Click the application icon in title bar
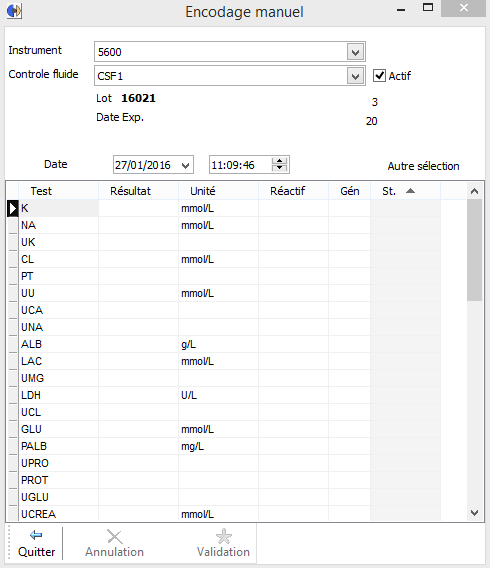The height and width of the screenshot is (568, 490). (14, 11)
